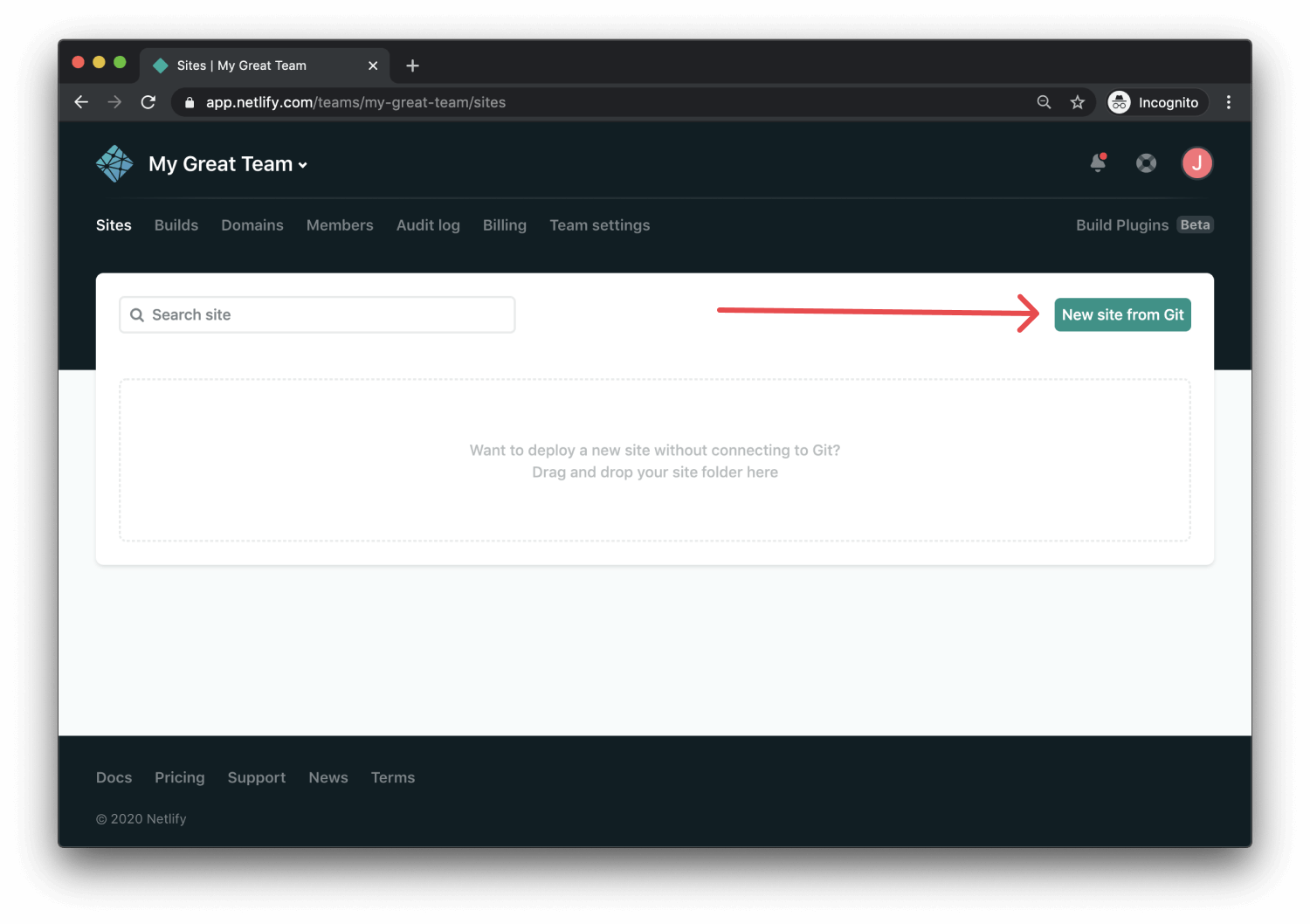
Task: Click the New site from Git button
Action: pos(1122,314)
